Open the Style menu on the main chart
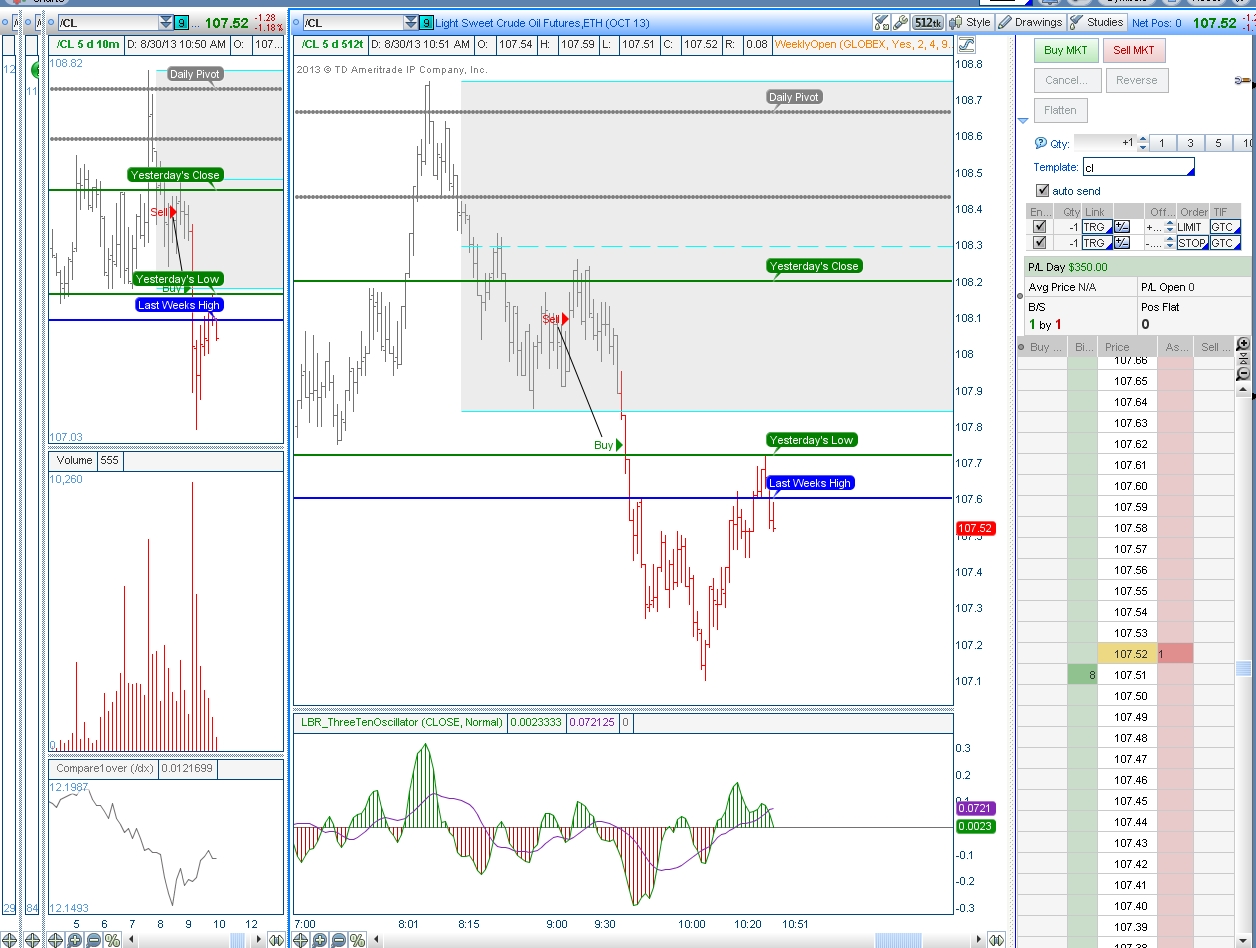This screenshot has height=948, width=1256. (x=971, y=22)
